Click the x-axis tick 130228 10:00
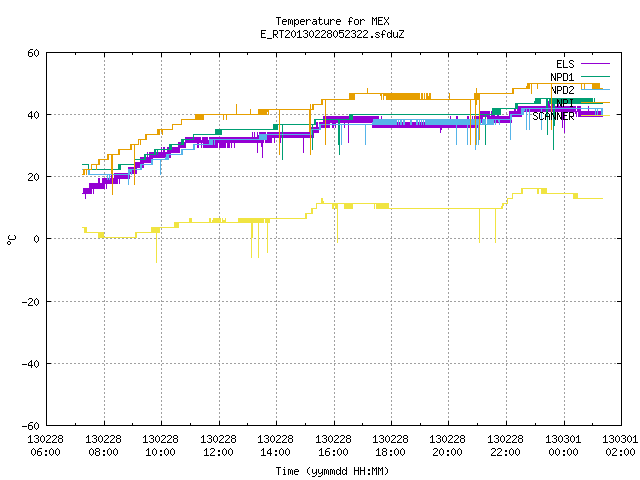 160,445
